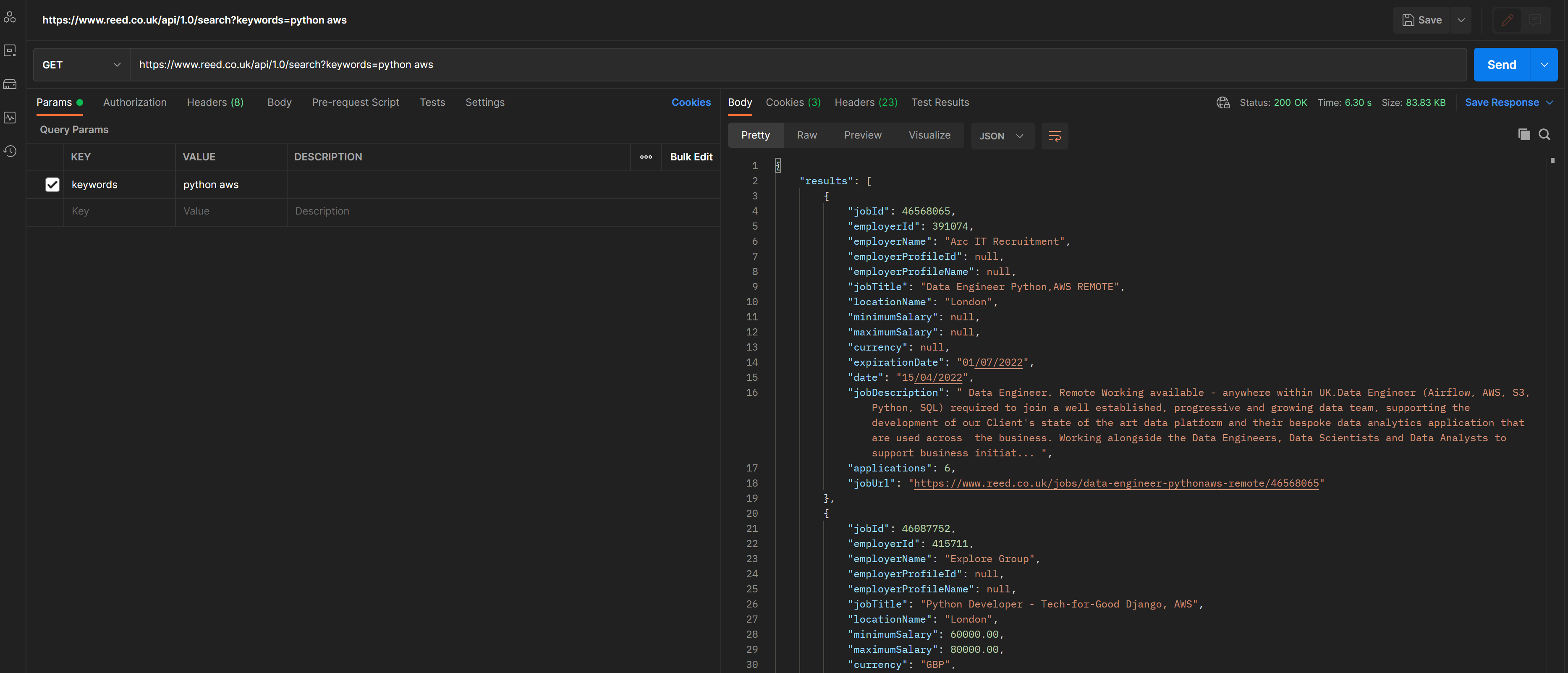The image size is (1568, 673).
Task: Open the Monitors sidebar icon
Action: (x=10, y=118)
